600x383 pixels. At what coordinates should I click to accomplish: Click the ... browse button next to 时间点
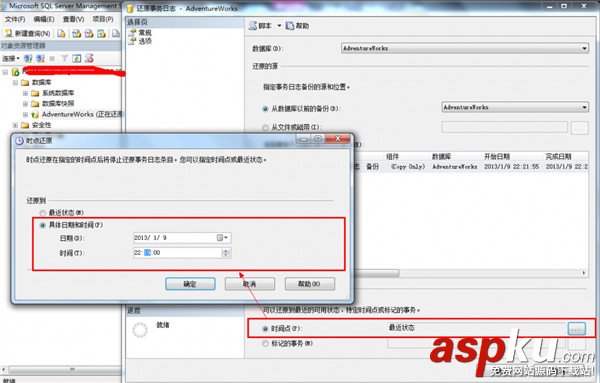point(577,328)
